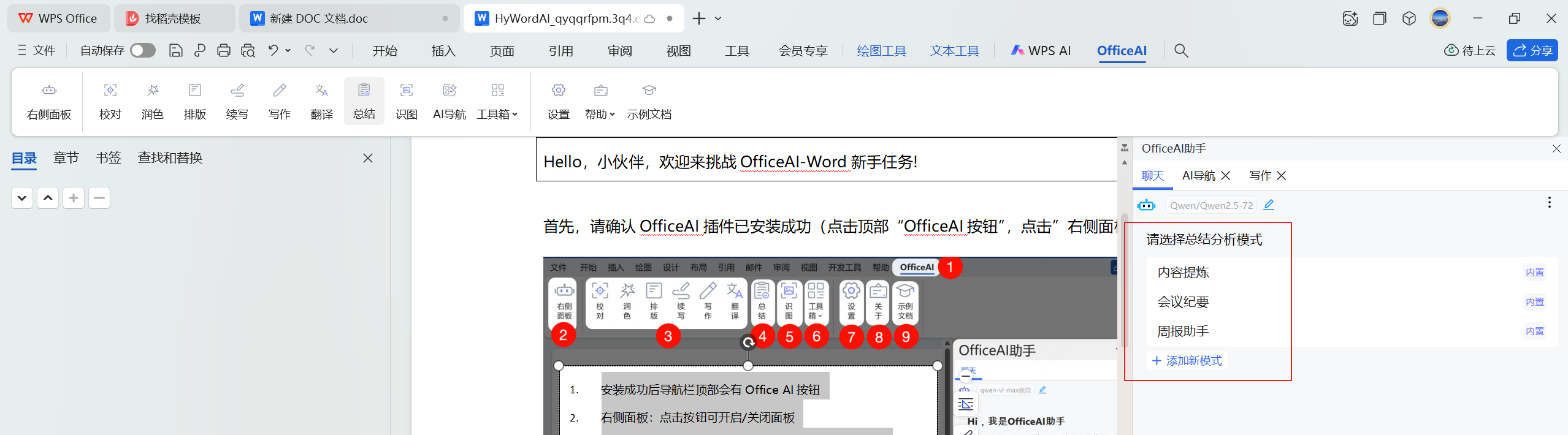Toggle the 自动保存 switch
The image size is (1568, 435).
pyautogui.click(x=143, y=50)
